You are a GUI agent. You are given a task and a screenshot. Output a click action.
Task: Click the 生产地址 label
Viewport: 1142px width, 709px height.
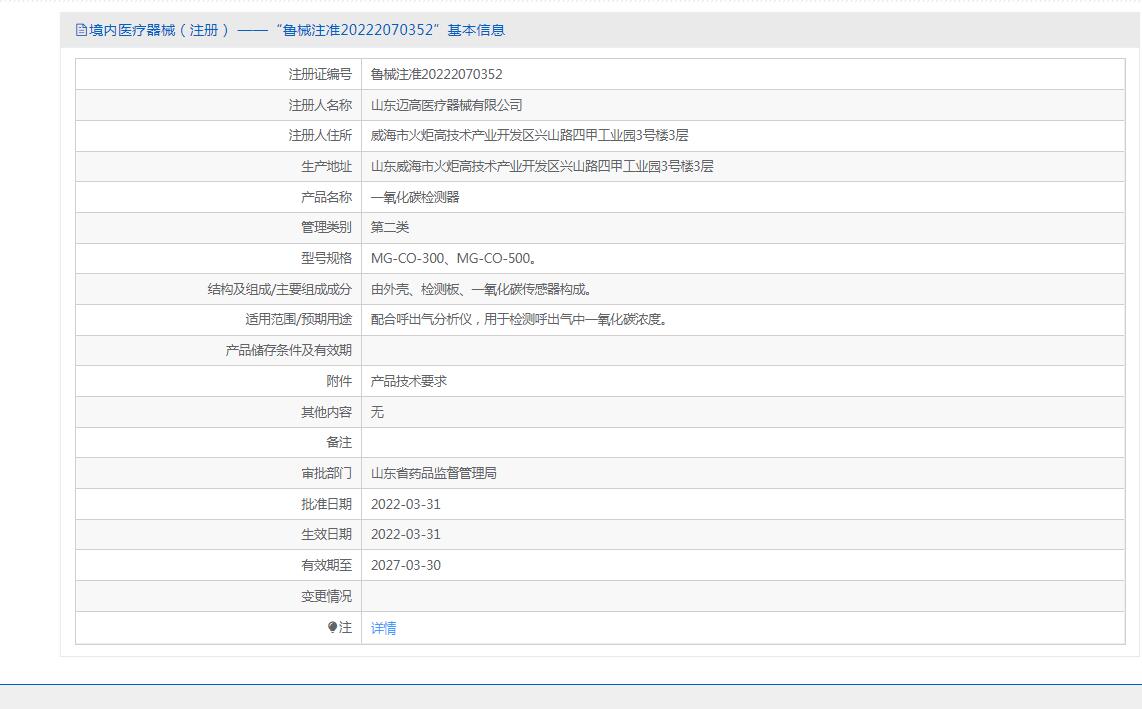point(326,166)
